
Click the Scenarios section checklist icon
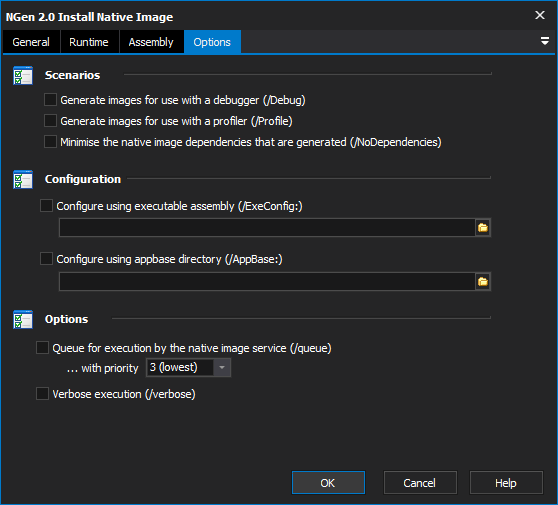pos(23,75)
